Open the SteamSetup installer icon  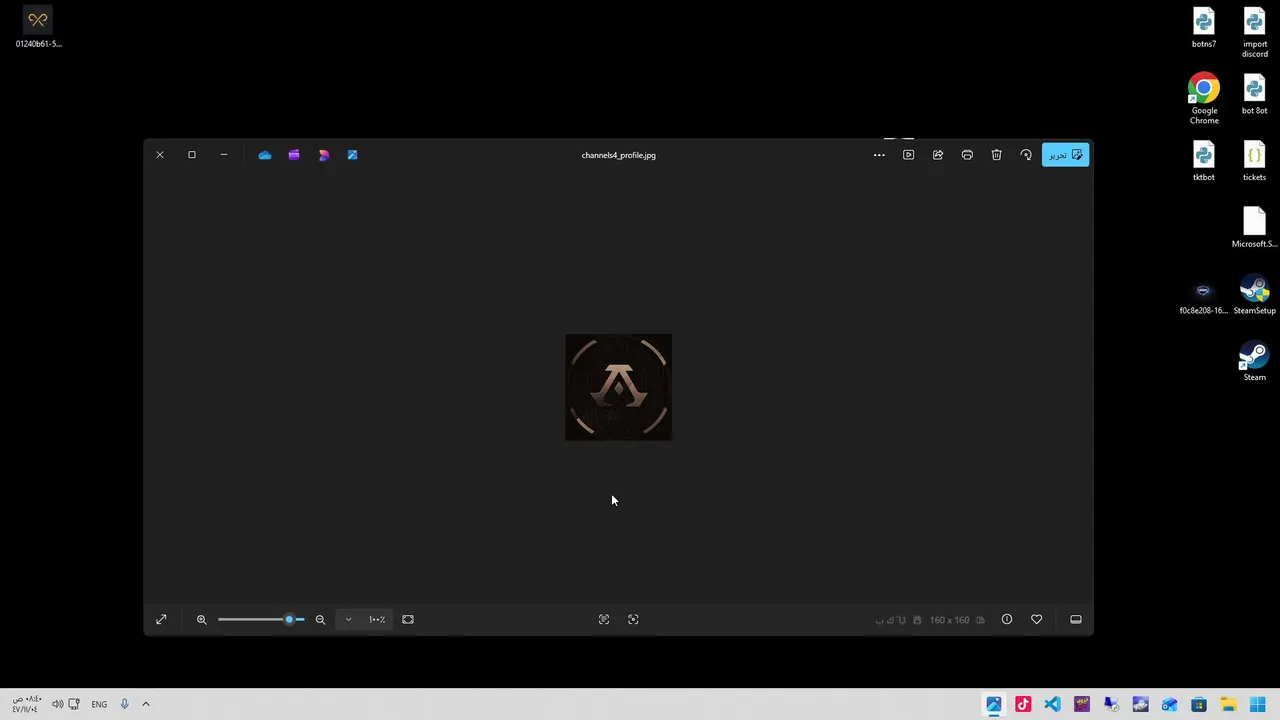[x=1255, y=295]
